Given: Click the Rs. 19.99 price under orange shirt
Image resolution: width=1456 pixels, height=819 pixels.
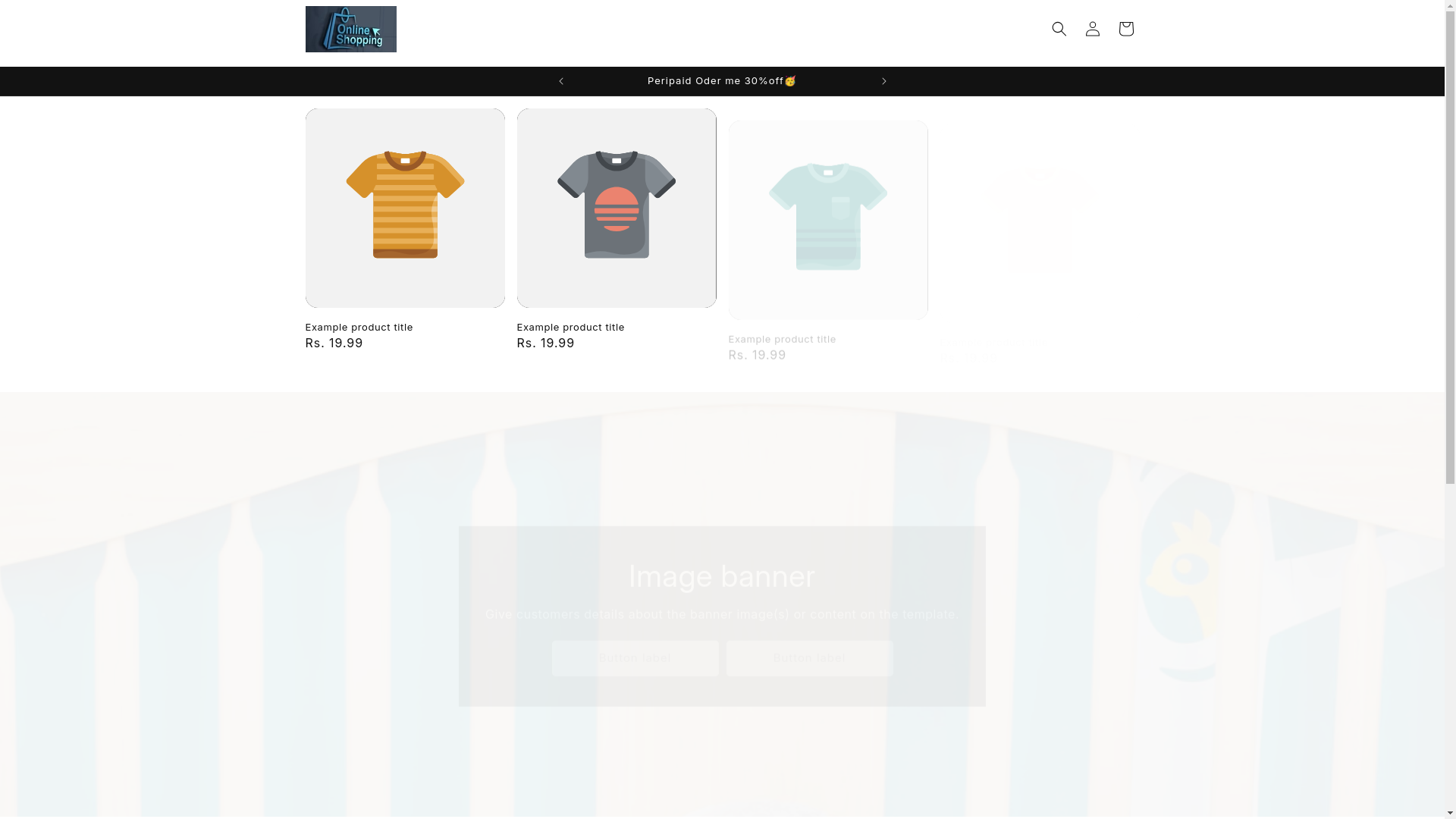Looking at the screenshot, I should [334, 344].
